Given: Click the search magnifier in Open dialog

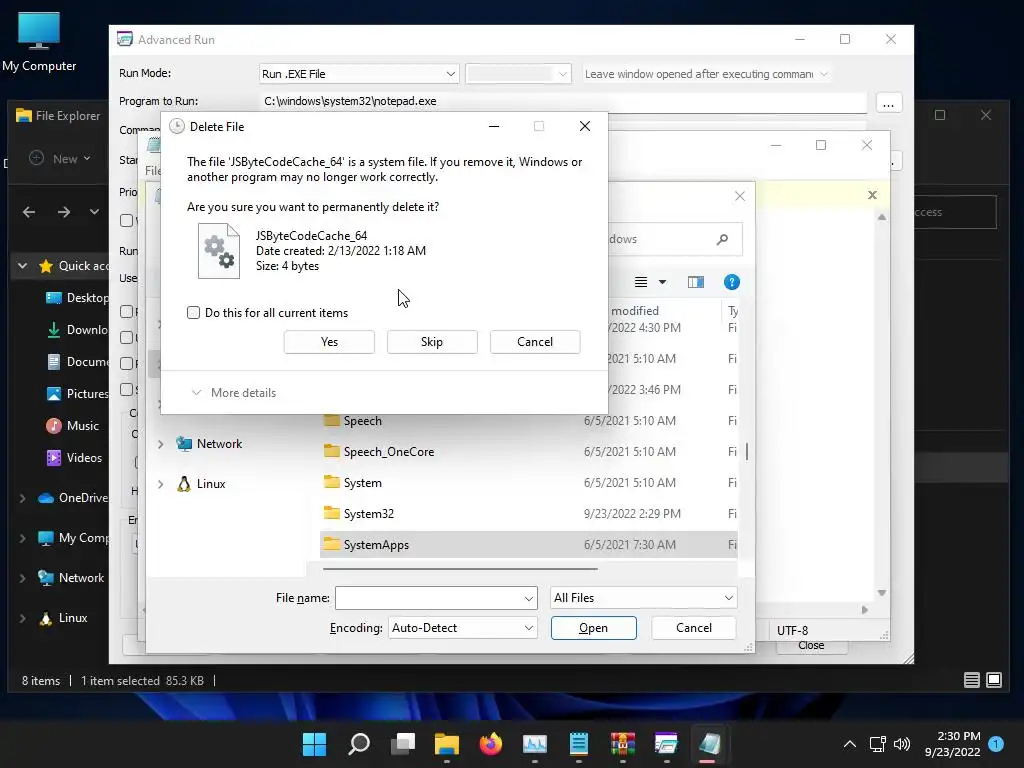Looking at the screenshot, I should pyautogui.click(x=722, y=239).
